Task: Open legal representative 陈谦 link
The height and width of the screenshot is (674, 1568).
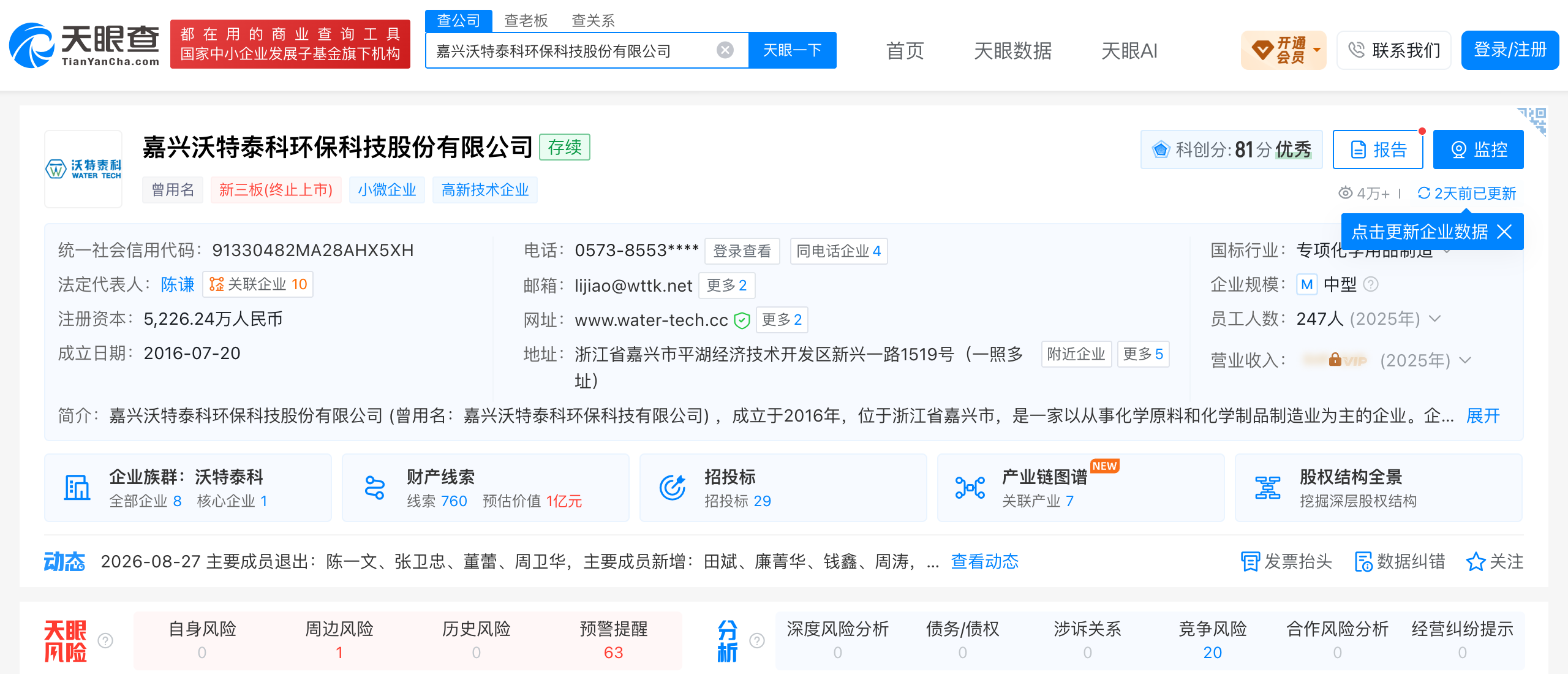Action: point(178,284)
